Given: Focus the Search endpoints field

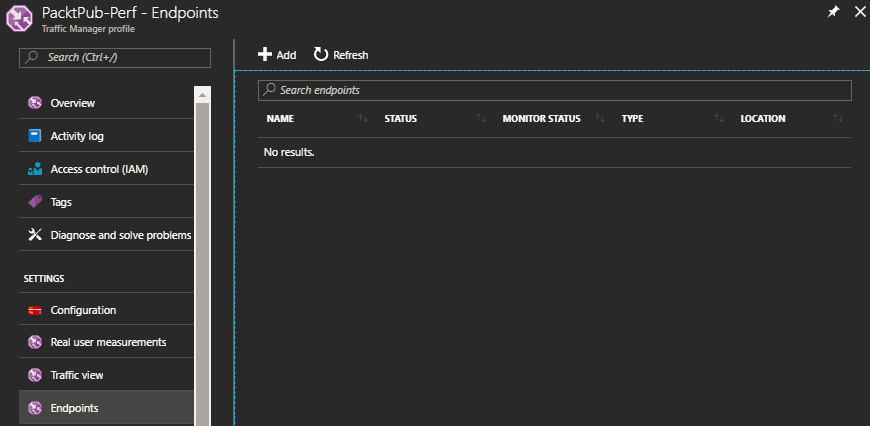Looking at the screenshot, I should tap(554, 90).
